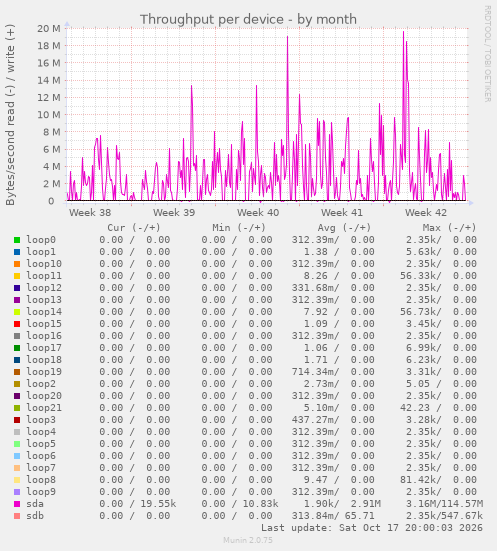Click the 'Week 39' x-axis label
This screenshot has width=497, height=551.
pyautogui.click(x=174, y=213)
